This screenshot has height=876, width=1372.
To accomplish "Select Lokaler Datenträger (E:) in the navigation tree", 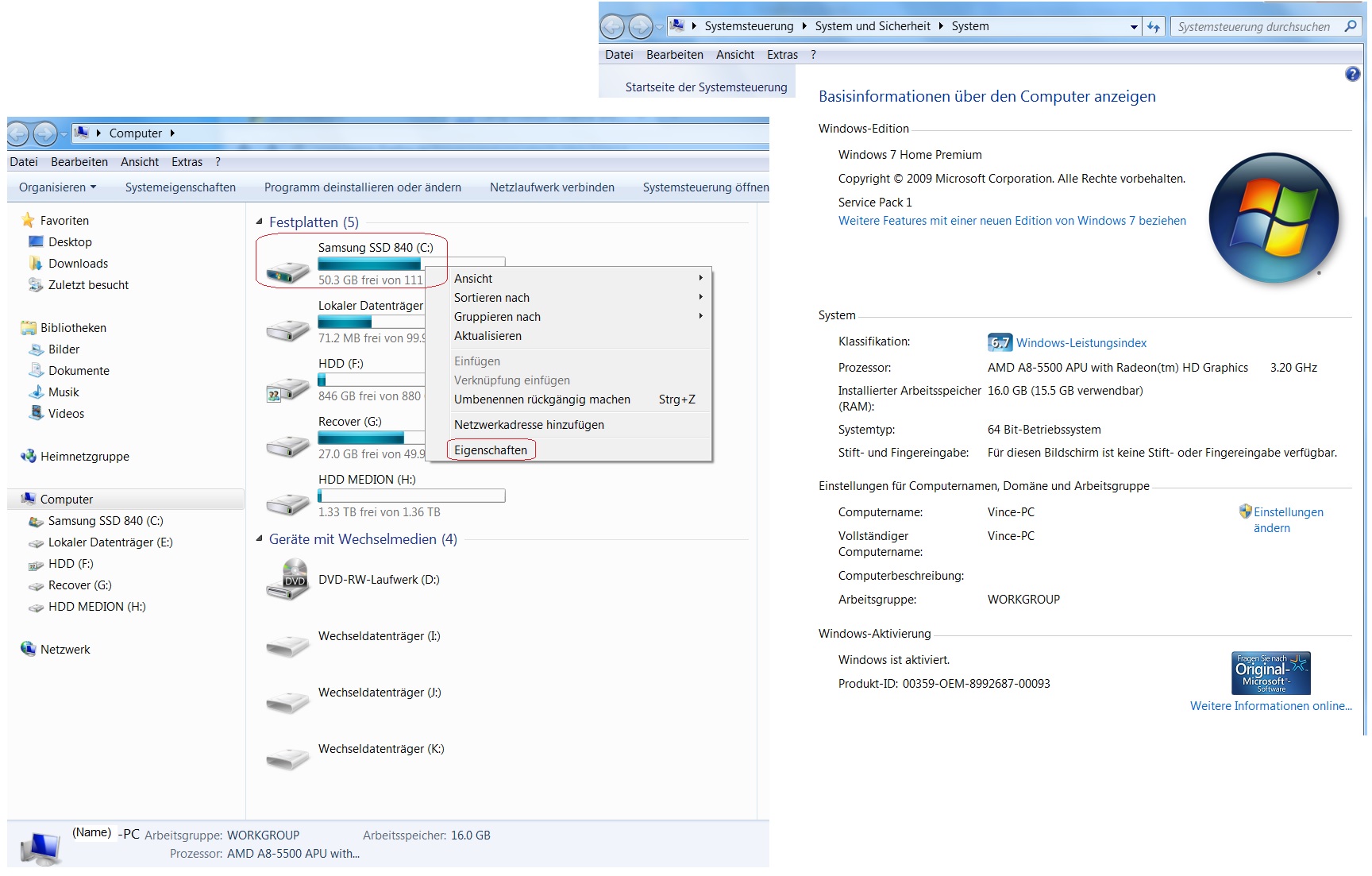I will tap(110, 542).
